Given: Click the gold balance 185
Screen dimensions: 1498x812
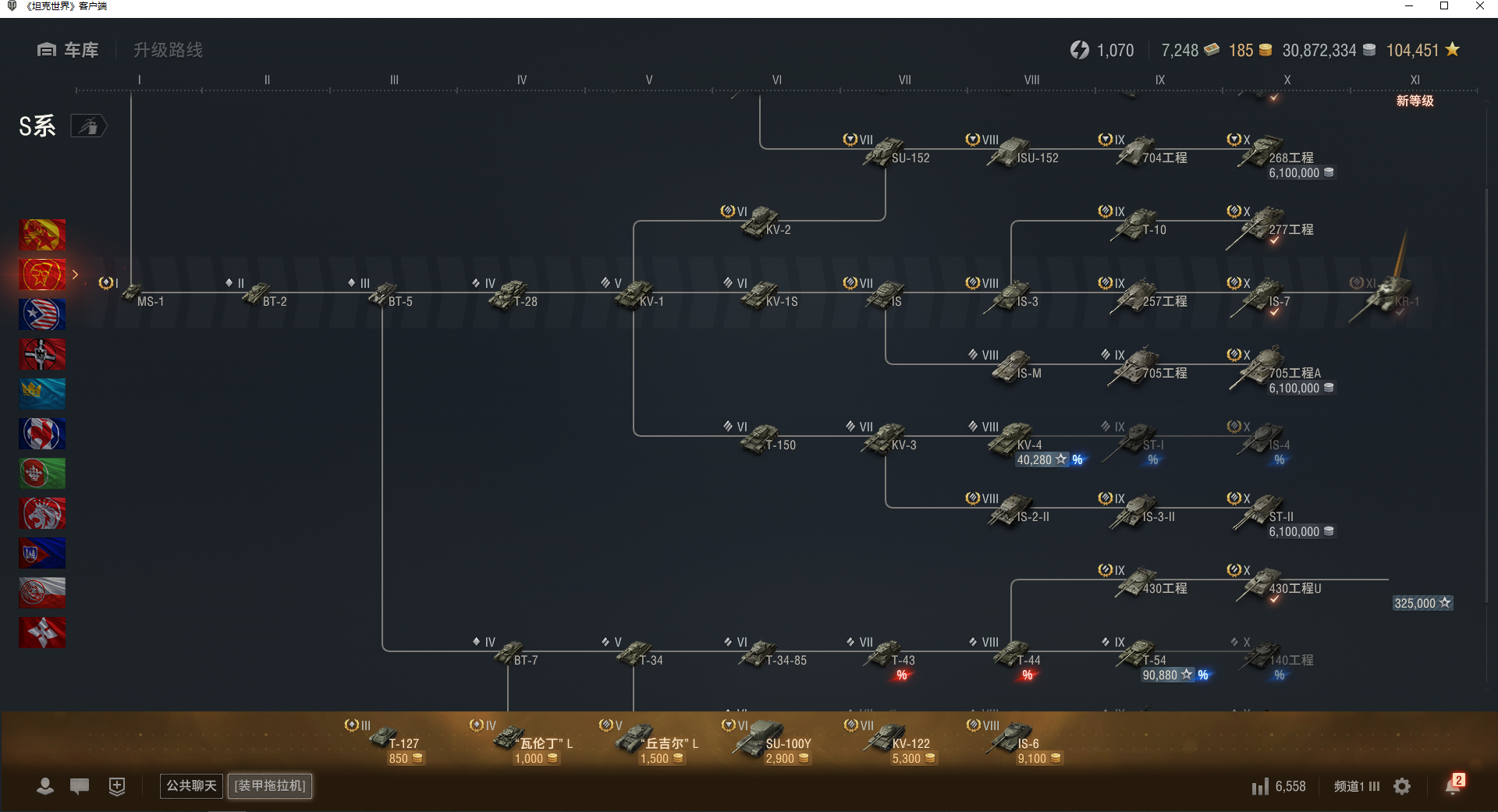Looking at the screenshot, I should [x=1250, y=51].
